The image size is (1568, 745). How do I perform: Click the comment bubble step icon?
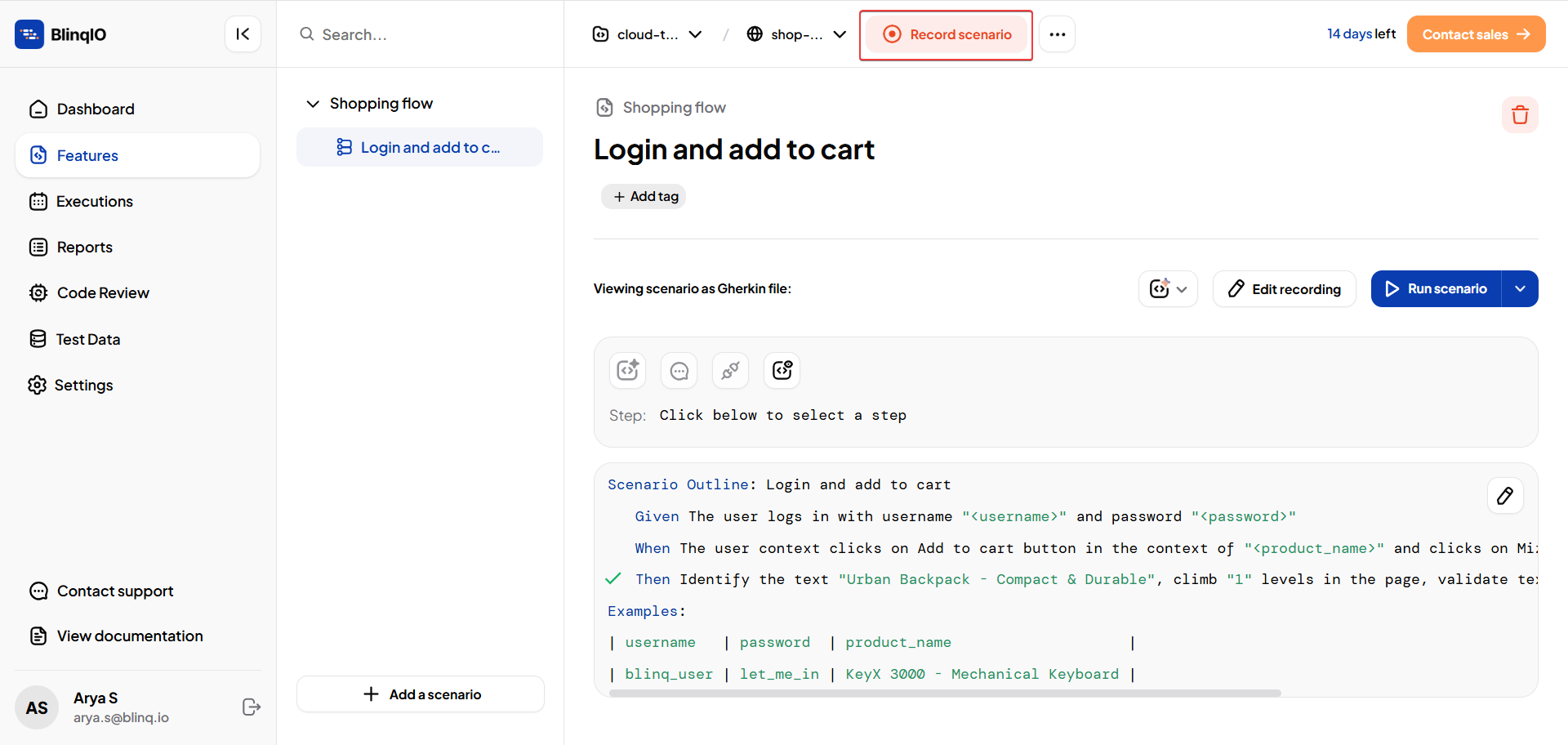(x=679, y=370)
